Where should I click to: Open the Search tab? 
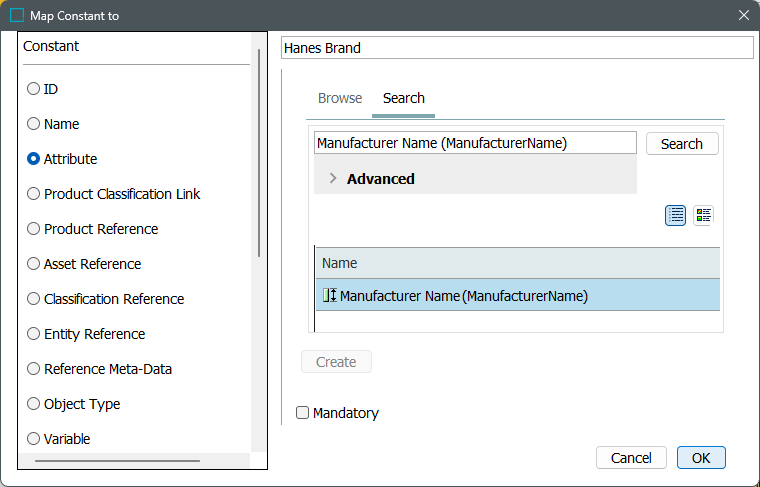[x=404, y=98]
